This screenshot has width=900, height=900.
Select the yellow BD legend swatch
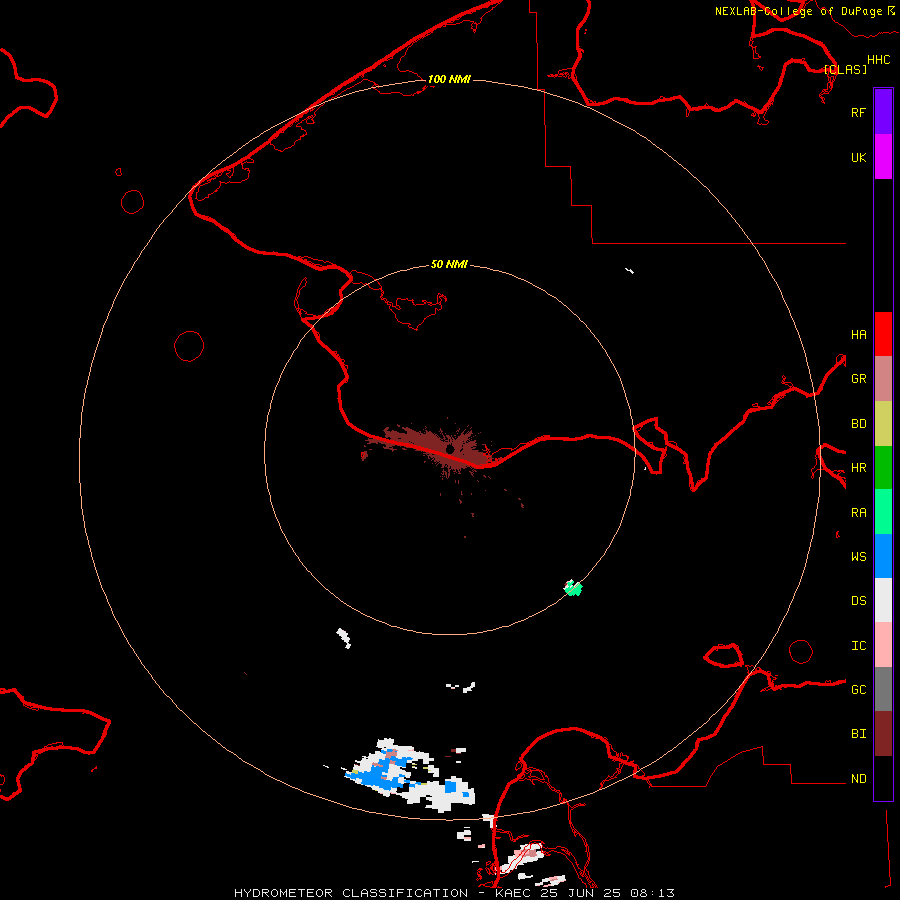coord(883,424)
